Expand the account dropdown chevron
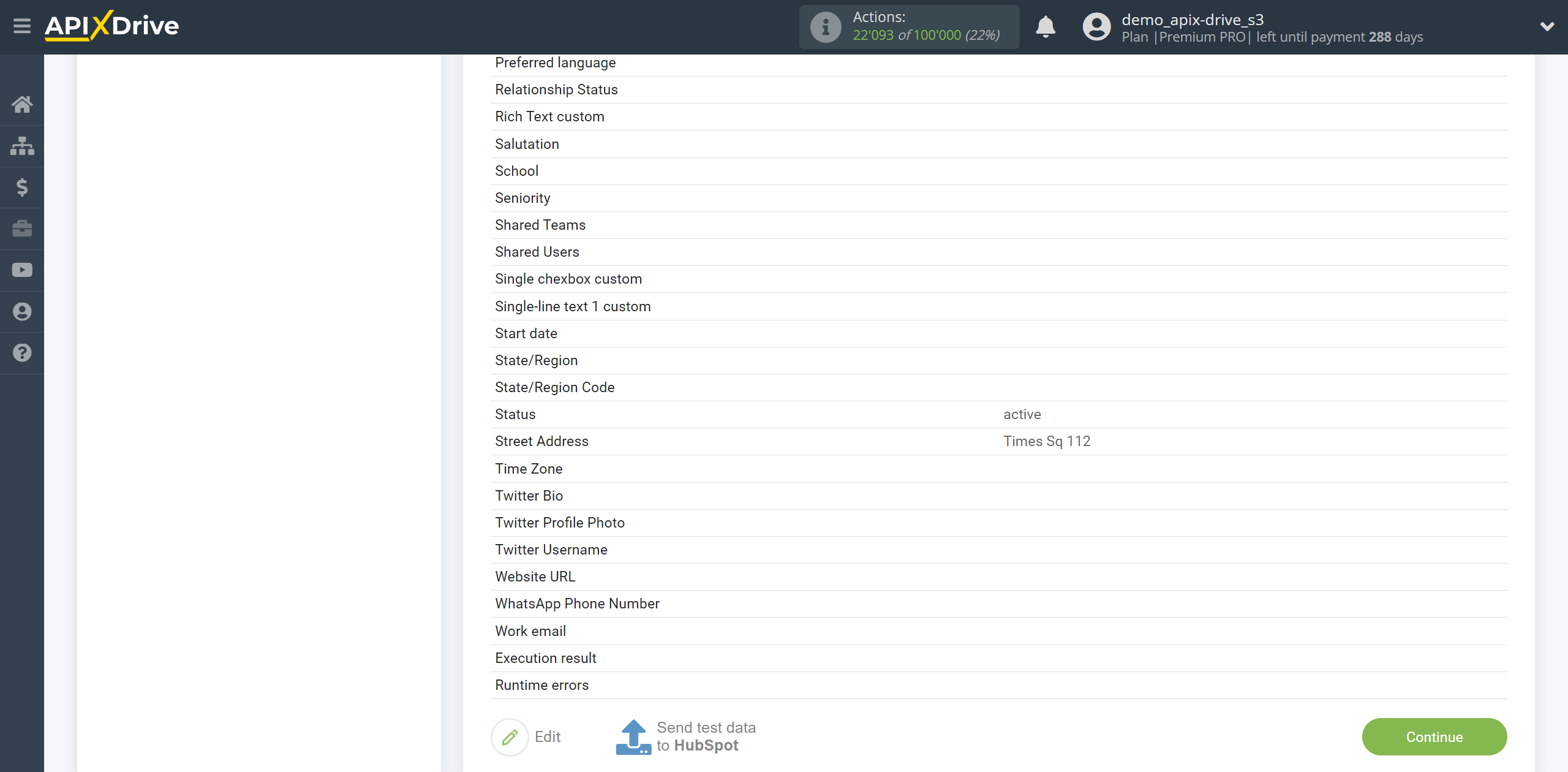The image size is (1568, 772). (x=1547, y=26)
